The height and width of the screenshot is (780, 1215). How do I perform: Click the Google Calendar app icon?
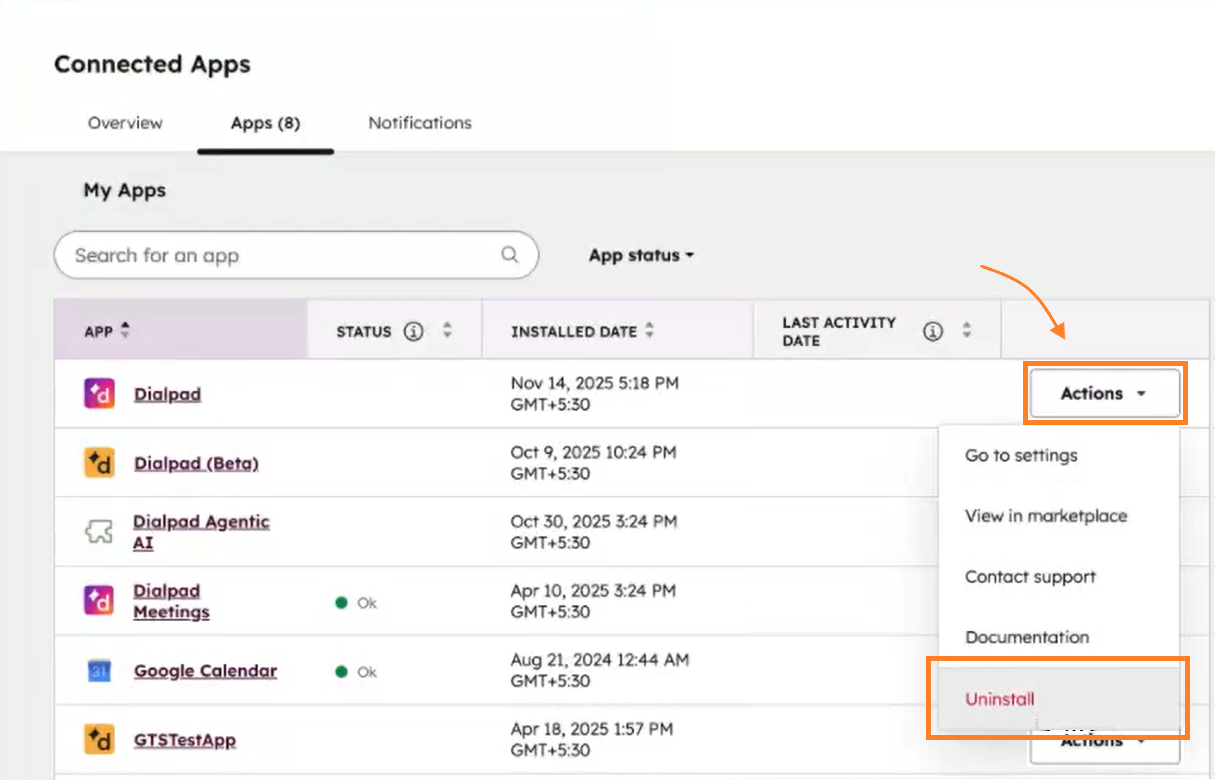point(99,671)
